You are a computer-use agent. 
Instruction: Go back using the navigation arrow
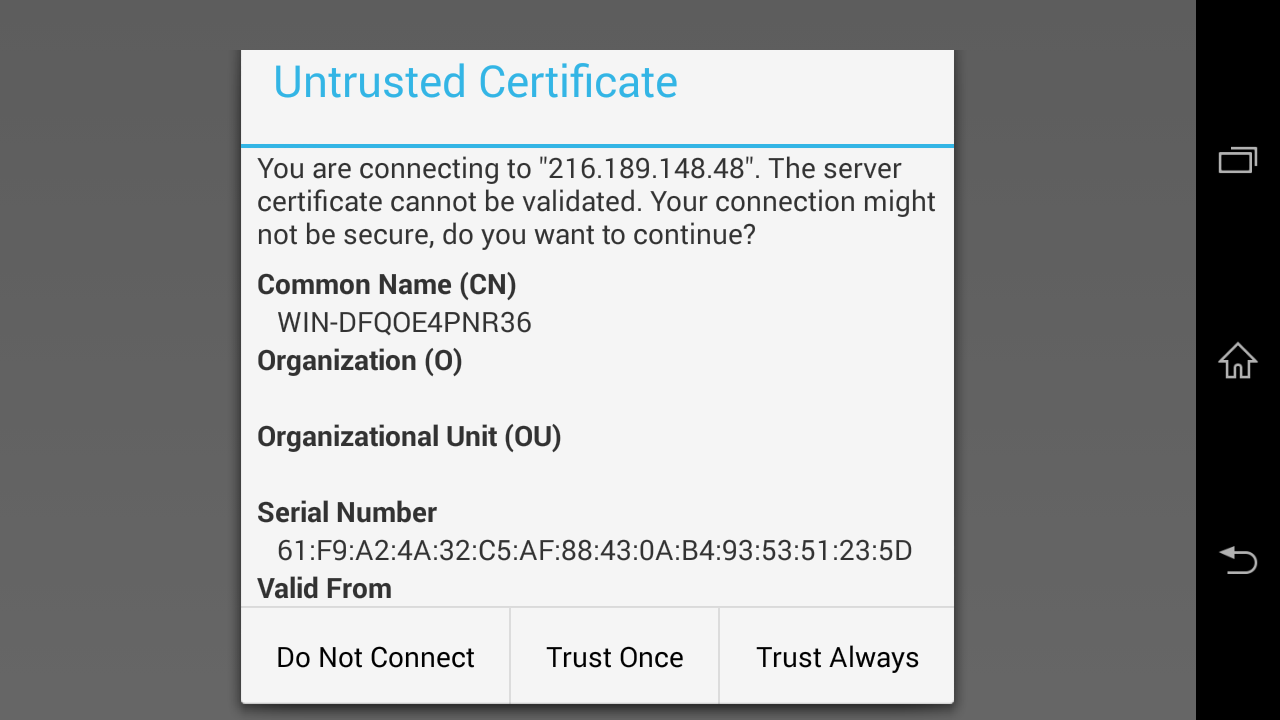pos(1237,559)
